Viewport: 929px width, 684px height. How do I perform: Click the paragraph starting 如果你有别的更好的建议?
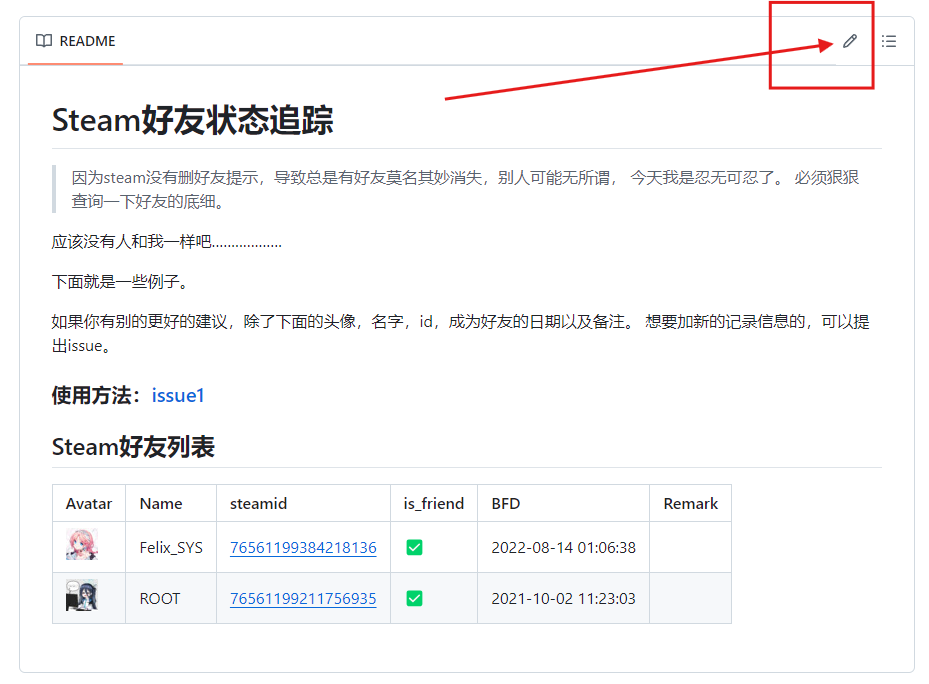[x=460, y=334]
